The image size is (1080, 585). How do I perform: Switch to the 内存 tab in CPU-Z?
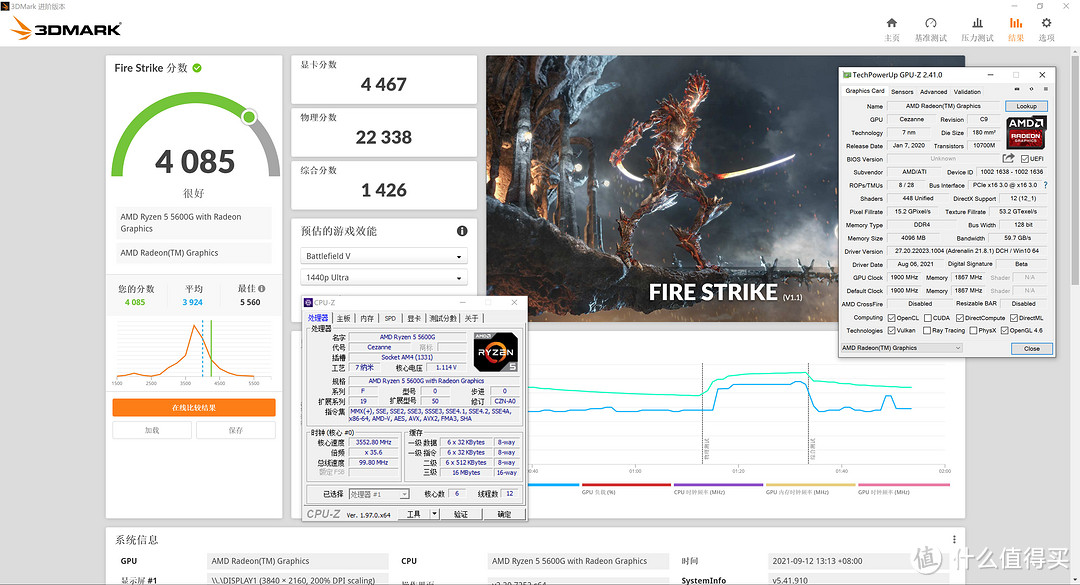click(x=367, y=318)
